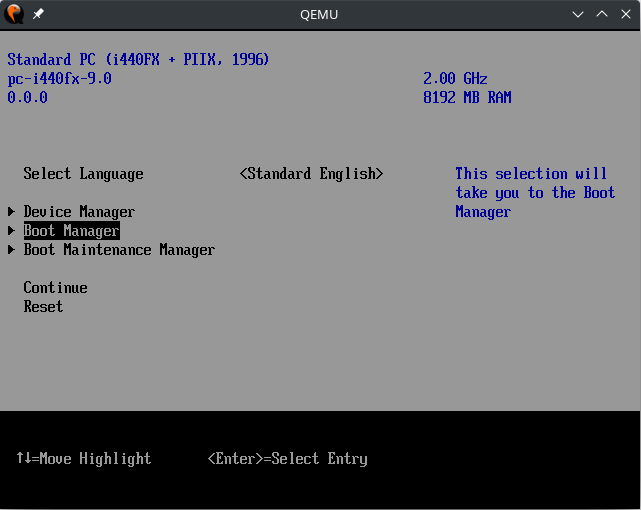Viewport: 641px width, 510px height.
Task: Maximize the QEMU window
Action: tap(602, 14)
